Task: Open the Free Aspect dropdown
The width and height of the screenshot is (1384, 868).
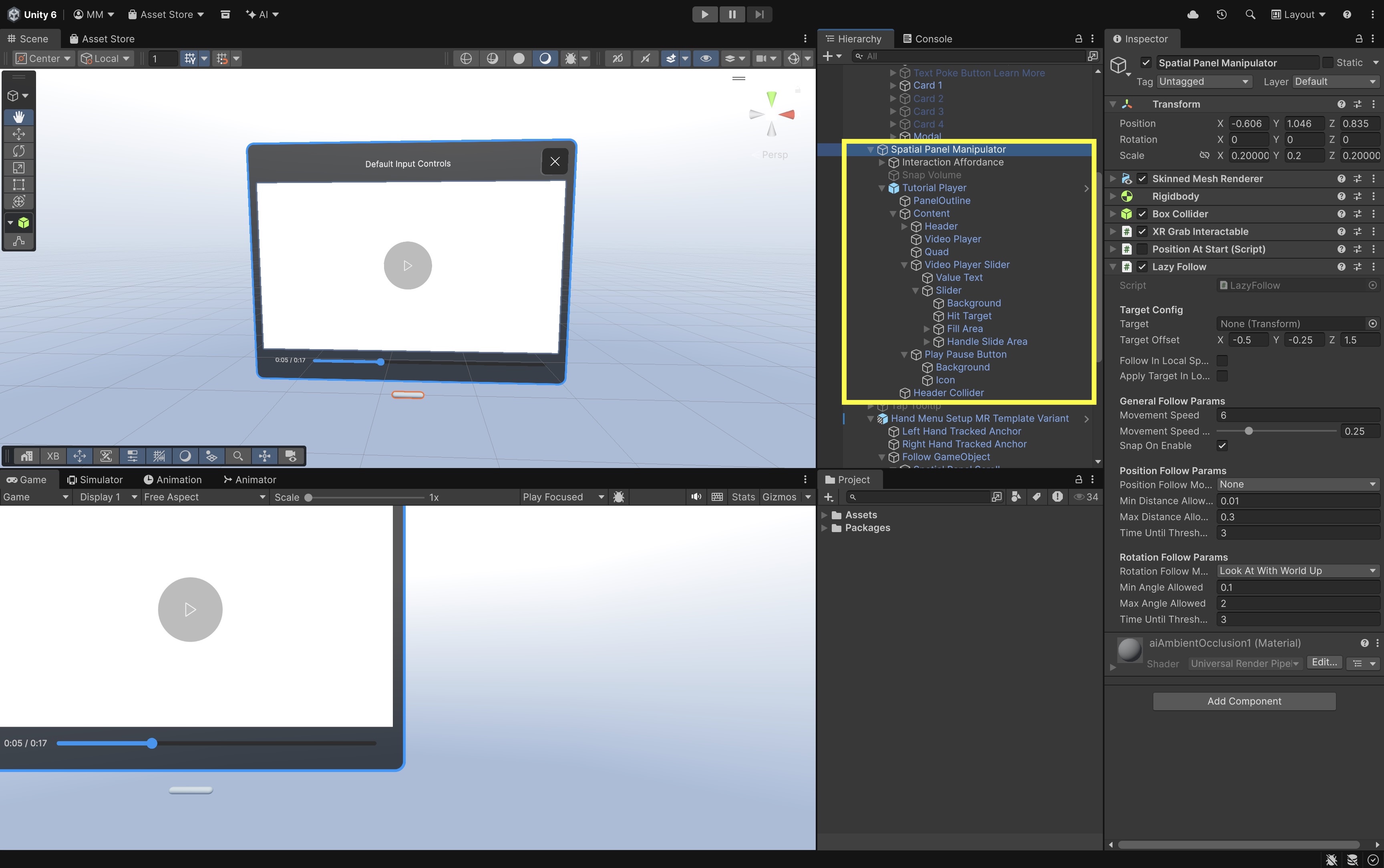Action: tap(204, 497)
